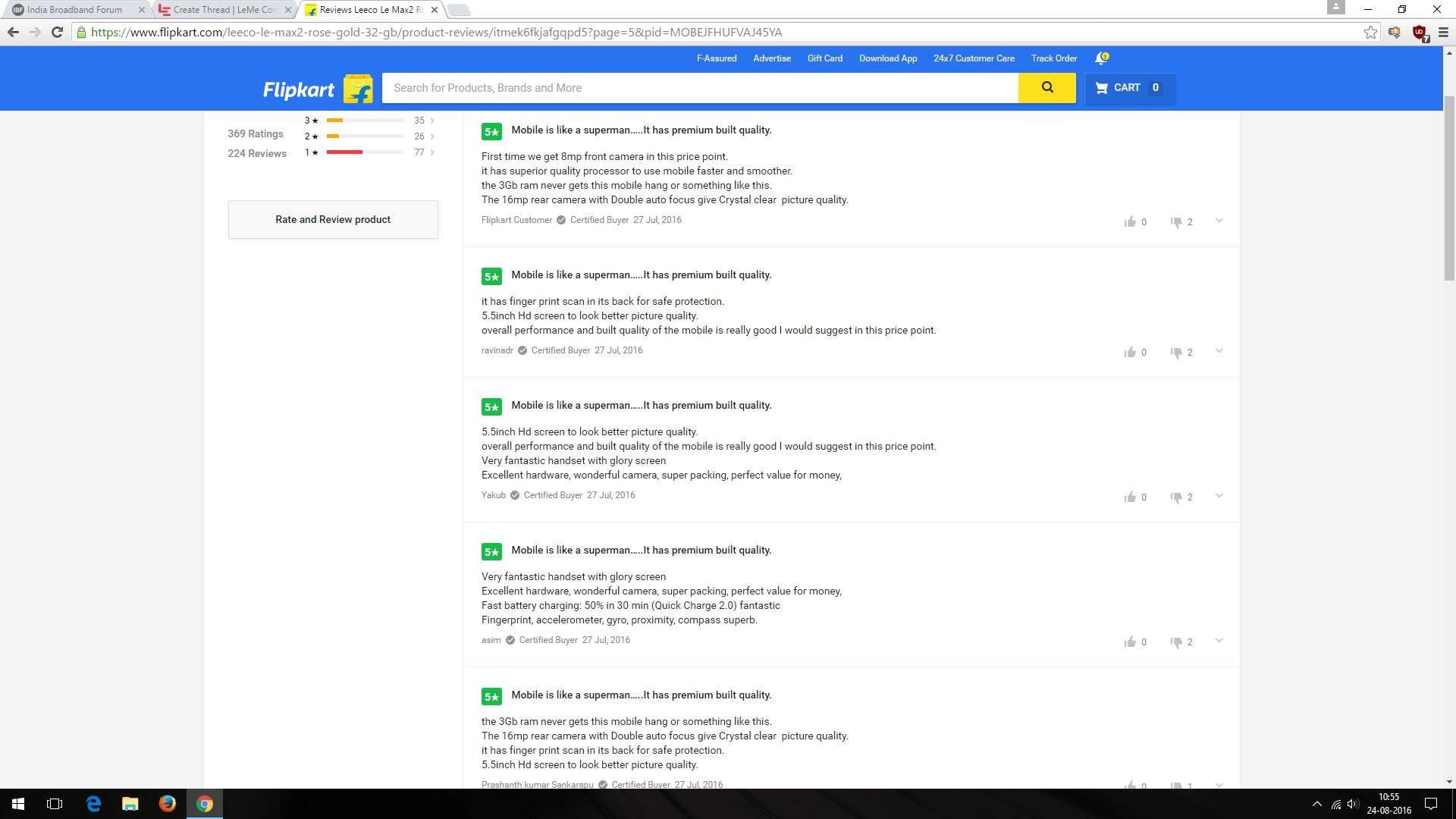Click the reviewer name ravinadr

coord(497,350)
